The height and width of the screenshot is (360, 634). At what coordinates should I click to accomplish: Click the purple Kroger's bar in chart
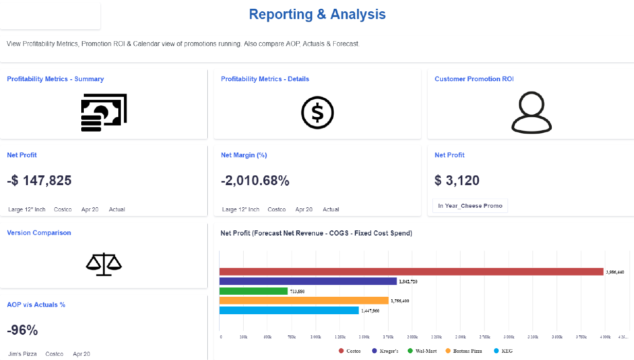coord(308,281)
